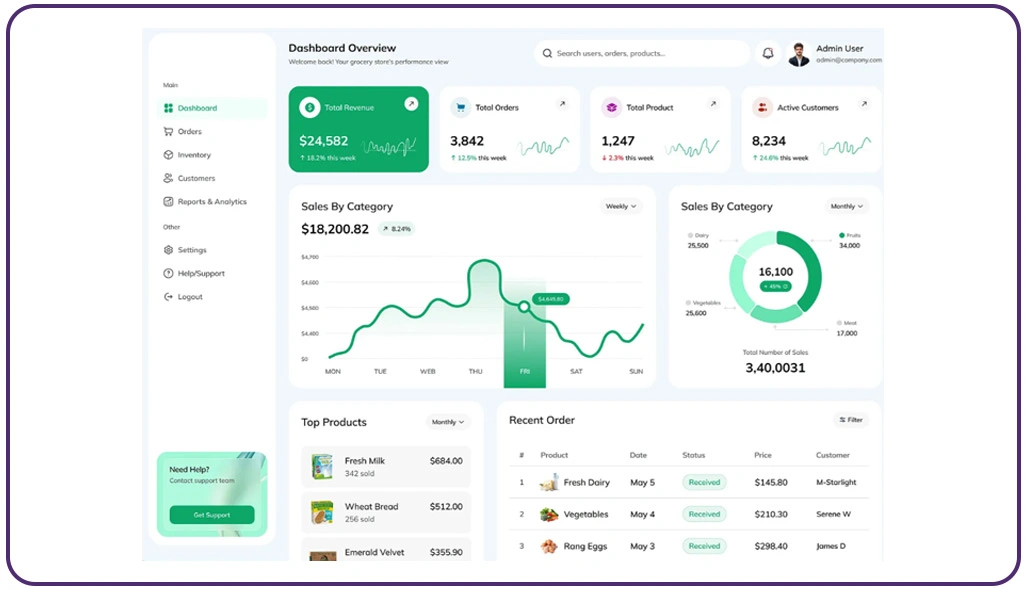Image resolution: width=1026 pixels, height=589 pixels.
Task: Click the Customer column header
Action: pyautogui.click(x=832, y=455)
